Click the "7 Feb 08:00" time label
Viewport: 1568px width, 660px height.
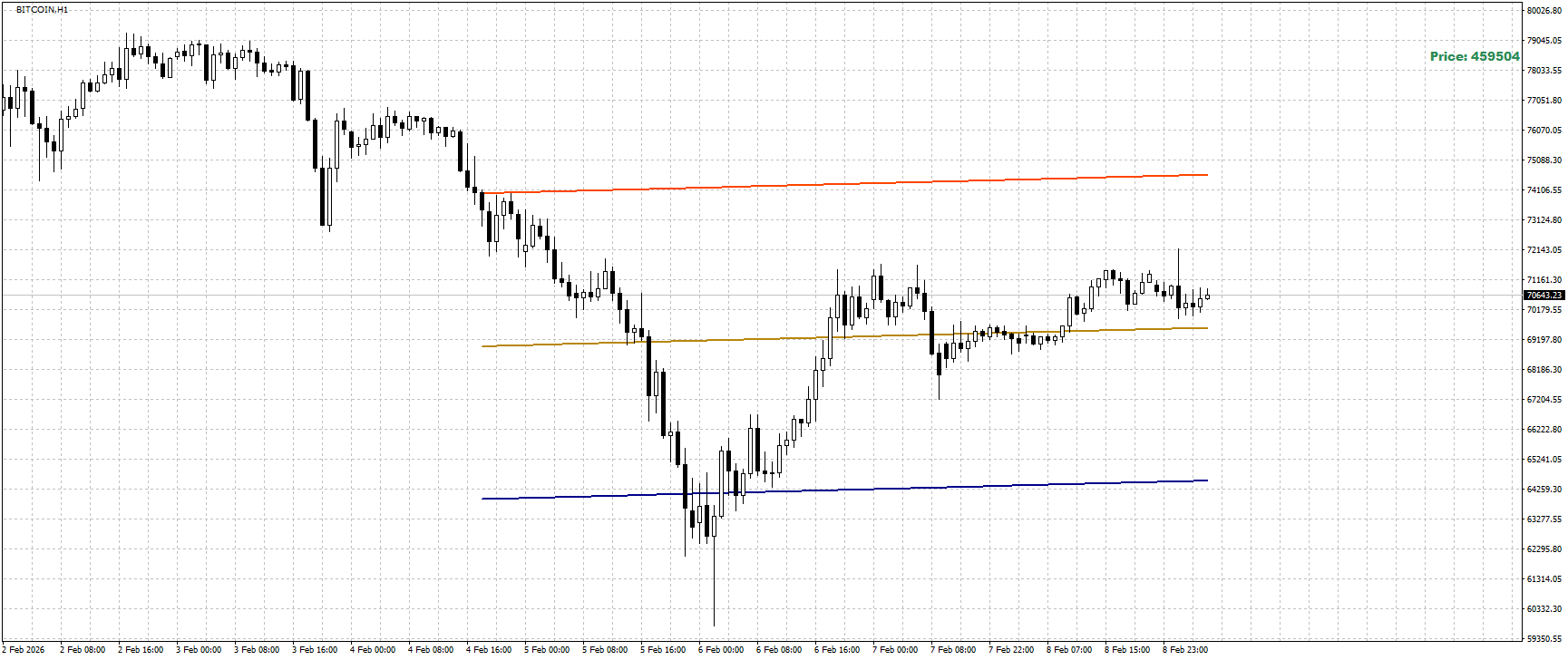point(953,650)
